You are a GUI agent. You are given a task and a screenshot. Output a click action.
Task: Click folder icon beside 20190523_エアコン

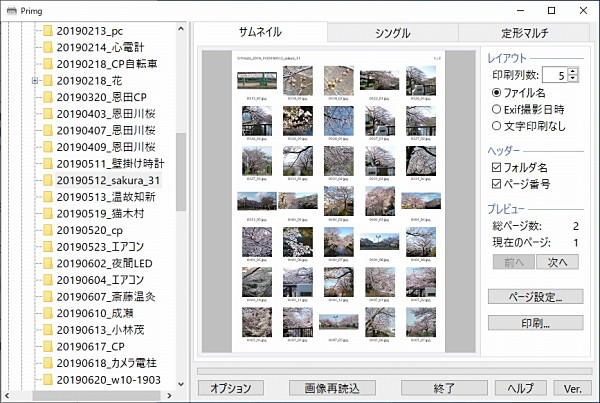pos(48,247)
